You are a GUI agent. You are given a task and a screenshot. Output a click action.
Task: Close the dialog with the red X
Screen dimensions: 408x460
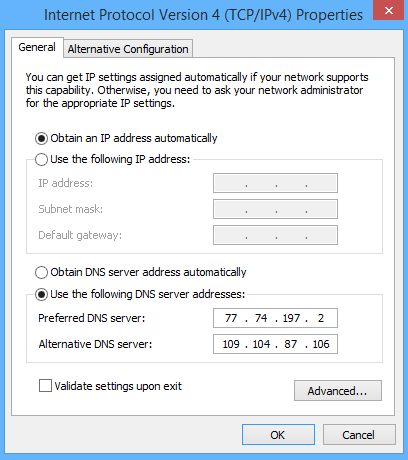388,10
